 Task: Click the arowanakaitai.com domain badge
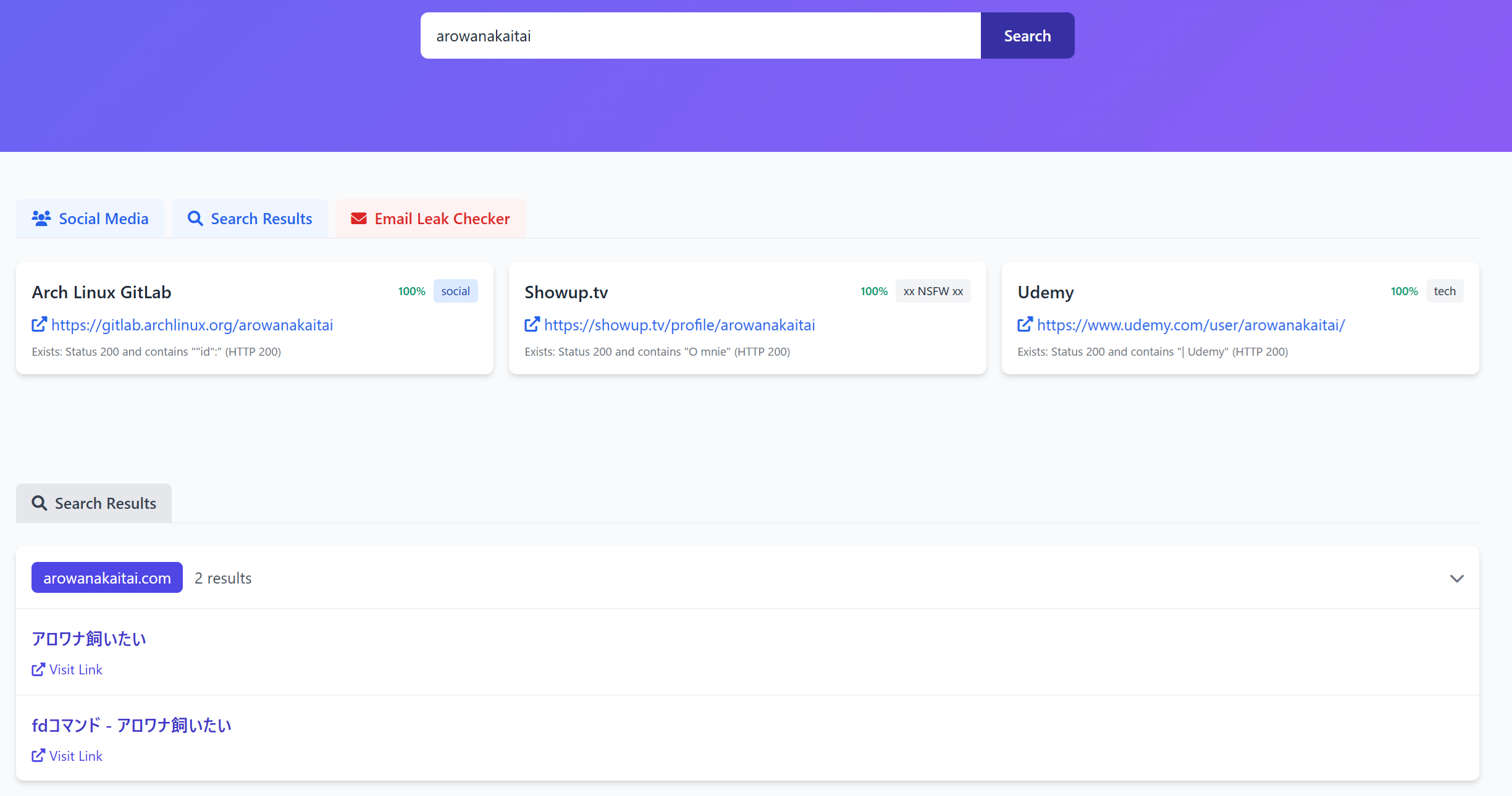(x=107, y=578)
